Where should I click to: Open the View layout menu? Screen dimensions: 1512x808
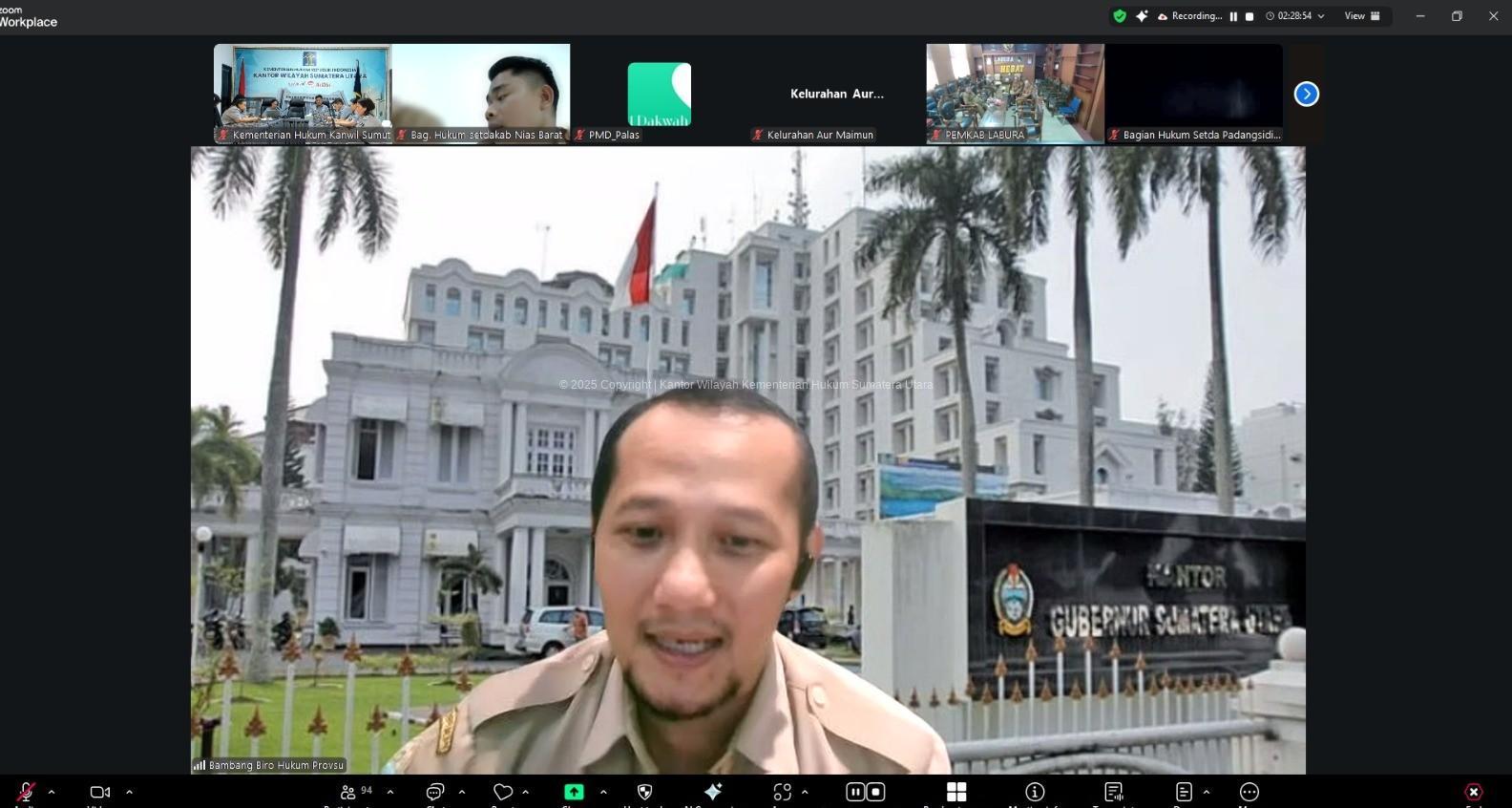tap(1362, 16)
